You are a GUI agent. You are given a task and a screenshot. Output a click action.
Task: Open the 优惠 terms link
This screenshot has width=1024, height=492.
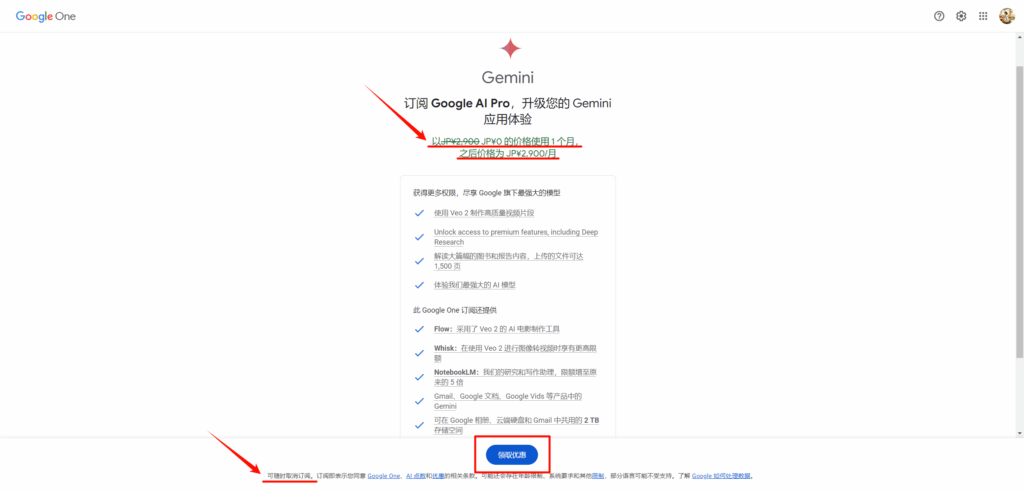438,476
